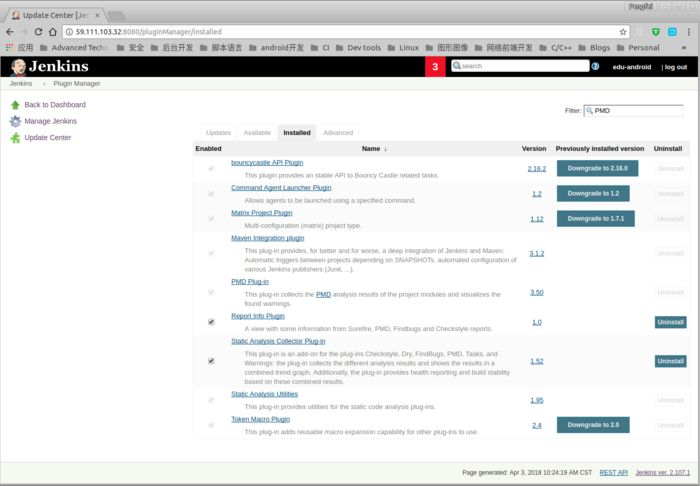Toggle Maven Integration plugin enabled checkbox
Image resolution: width=700 pixels, height=486 pixels.
(x=211, y=253)
